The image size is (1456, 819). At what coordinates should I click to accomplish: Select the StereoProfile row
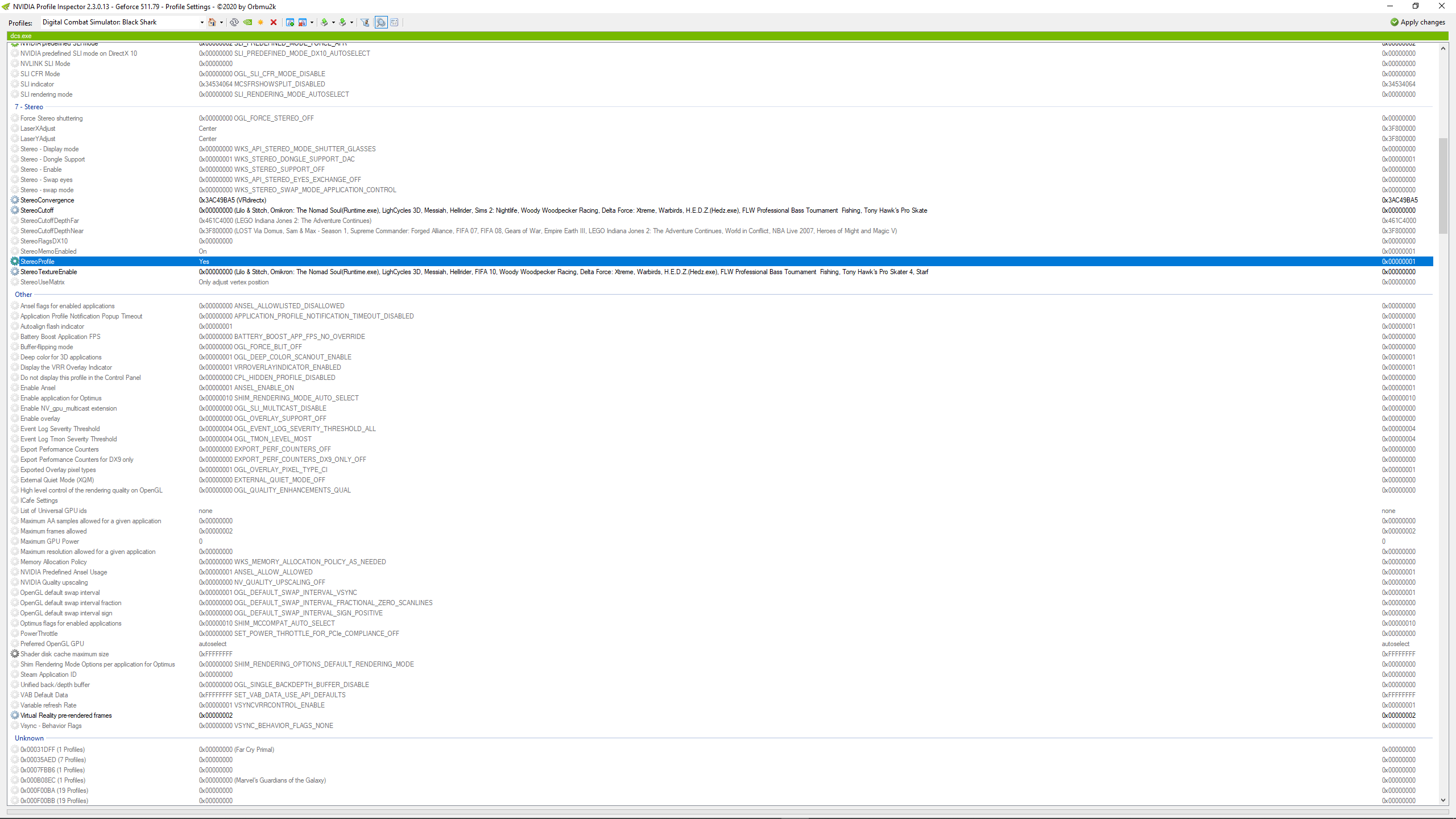tap(721, 262)
